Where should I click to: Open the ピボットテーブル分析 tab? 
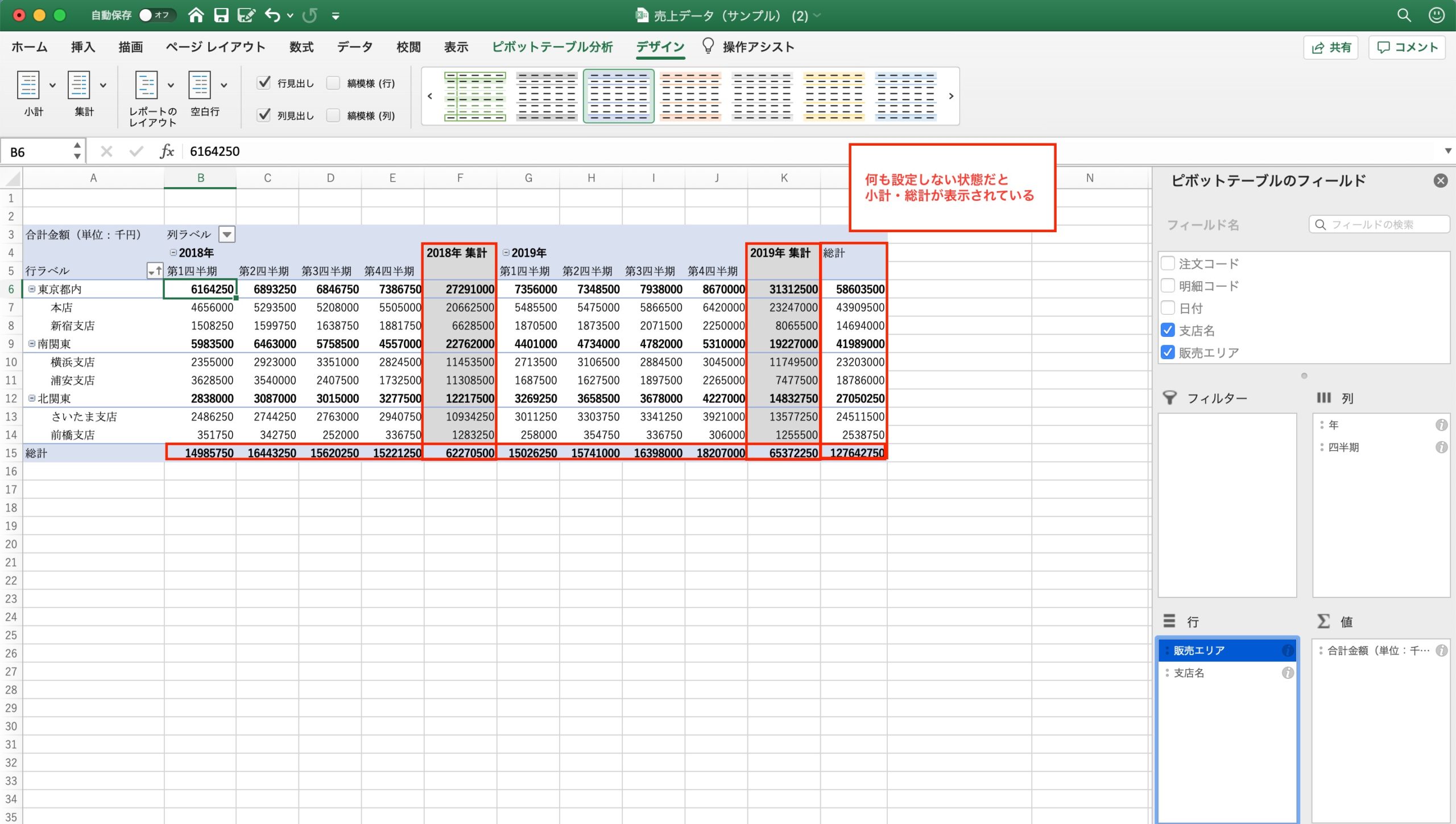pos(552,47)
